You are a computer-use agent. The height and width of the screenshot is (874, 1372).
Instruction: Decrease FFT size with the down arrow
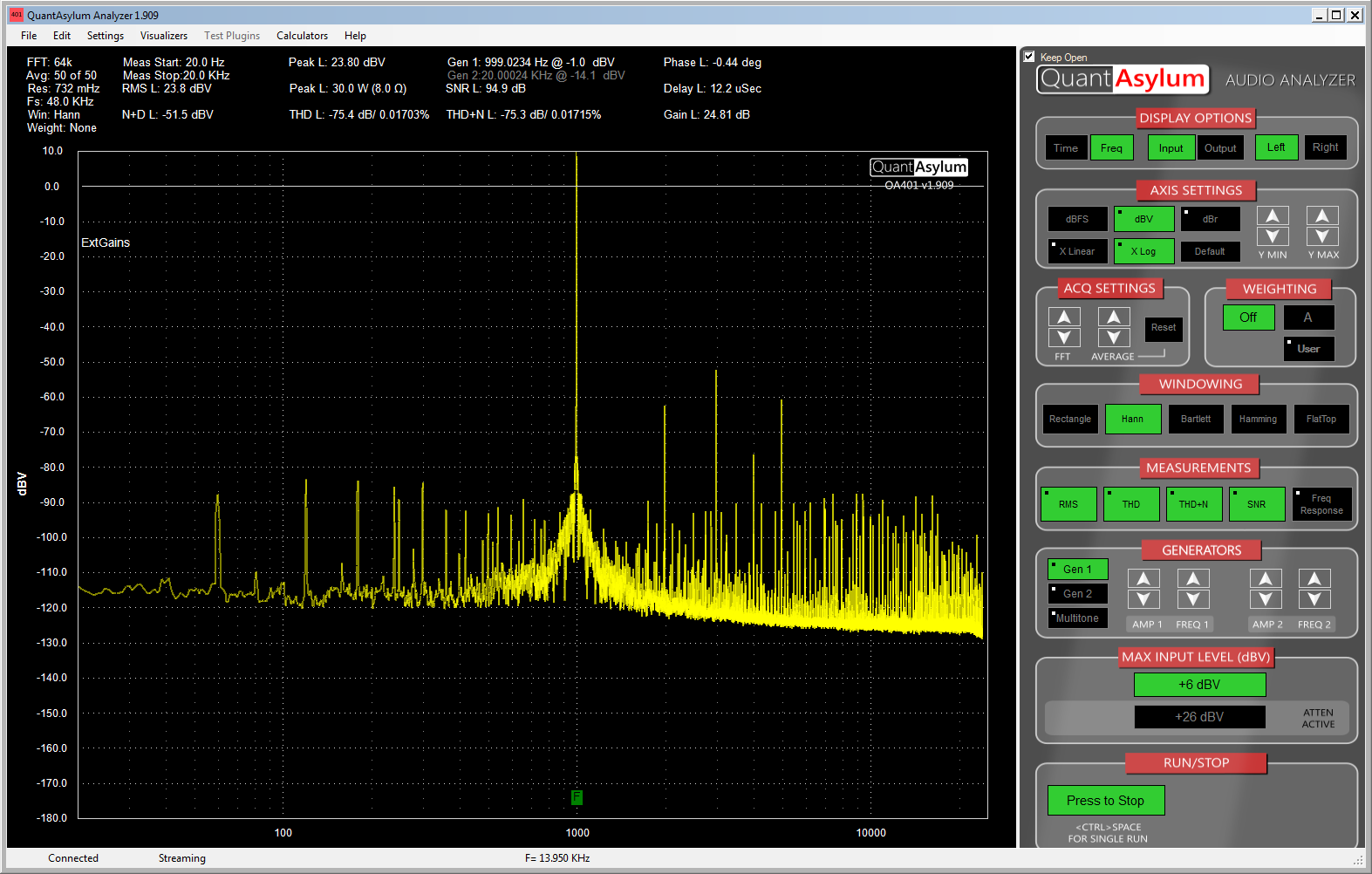click(x=1064, y=338)
